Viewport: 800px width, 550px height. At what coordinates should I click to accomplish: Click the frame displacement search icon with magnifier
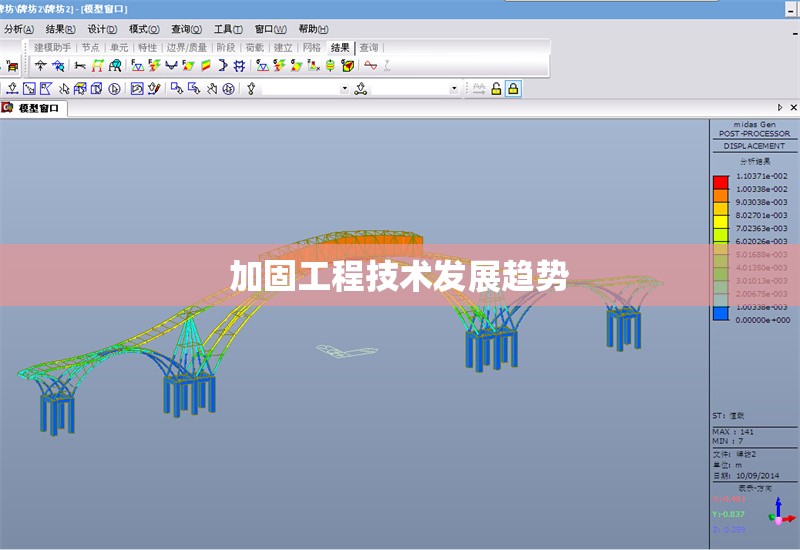tap(115, 65)
